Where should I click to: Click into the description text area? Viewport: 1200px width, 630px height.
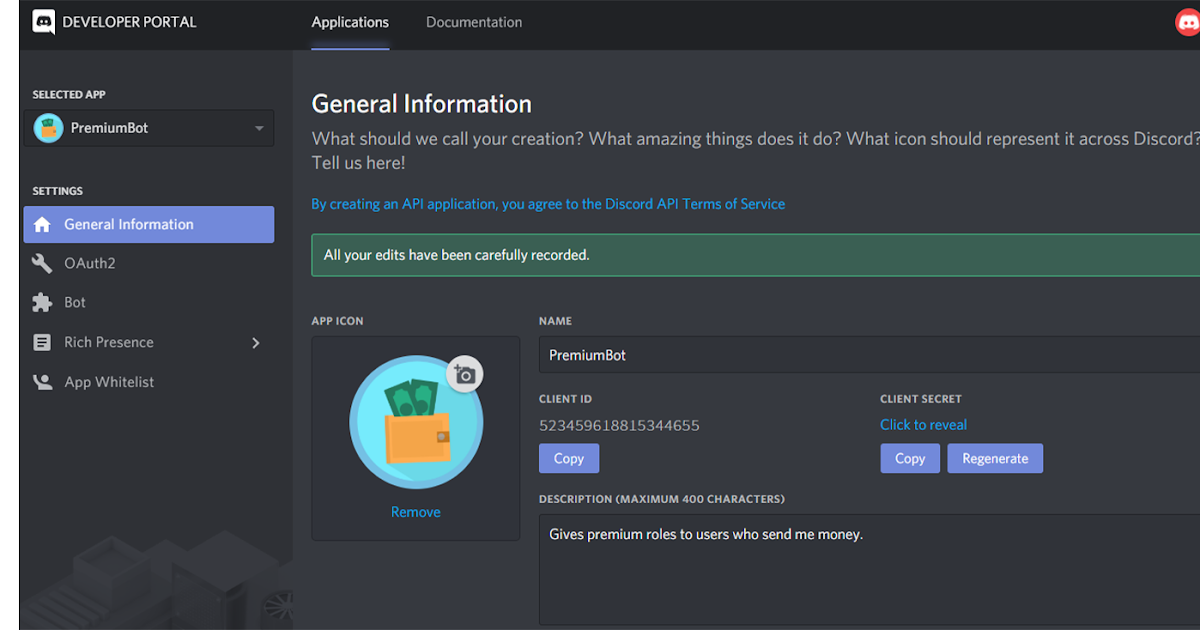(869, 570)
